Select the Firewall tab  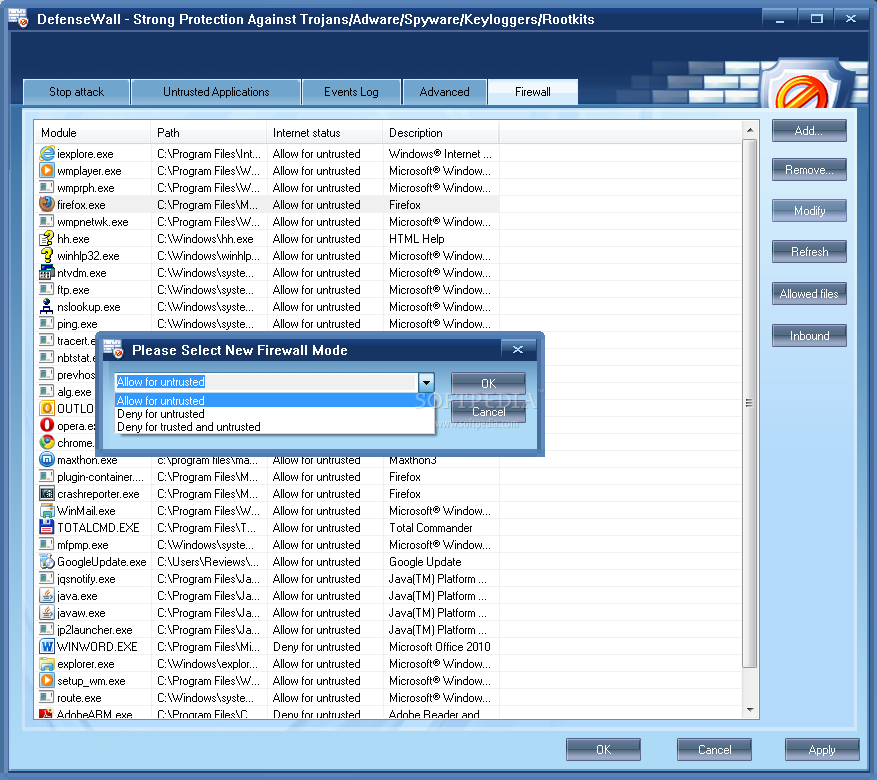pos(532,92)
